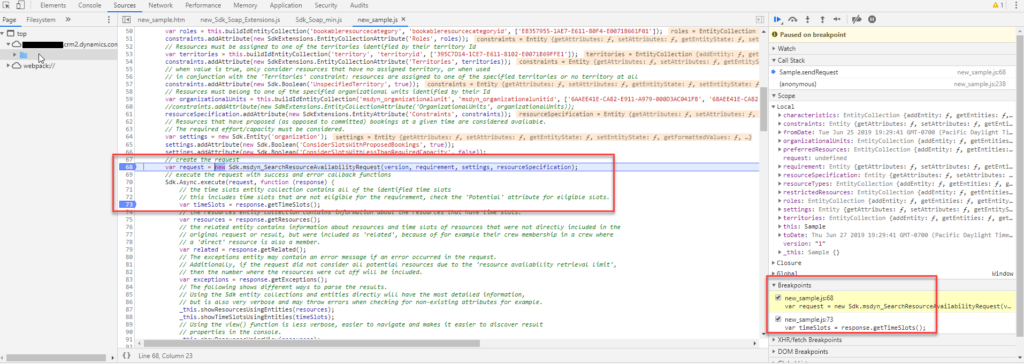Screen dimensions: 1024x364
Task: Switch to the Console panel tab
Action: pyautogui.click(x=89, y=5)
